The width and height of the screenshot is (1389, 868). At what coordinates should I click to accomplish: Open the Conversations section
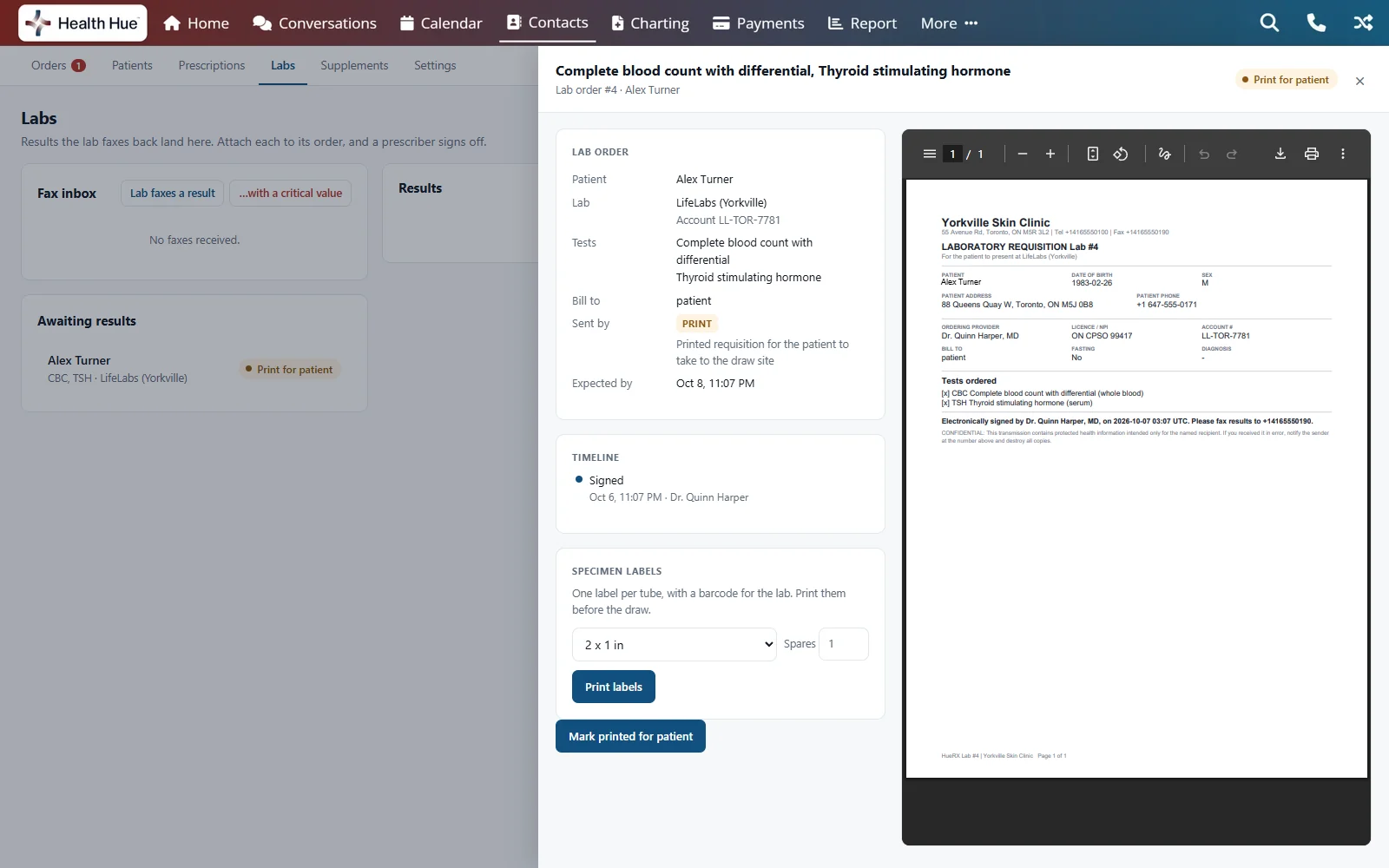point(314,23)
